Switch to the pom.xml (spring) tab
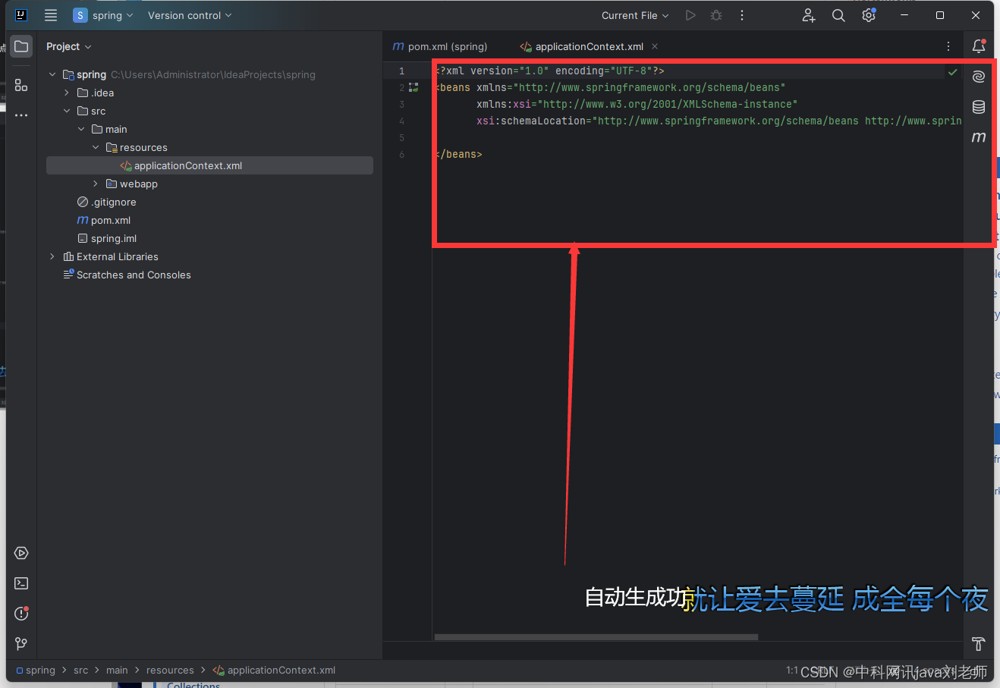Viewport: 1000px width, 688px height. (x=440, y=47)
